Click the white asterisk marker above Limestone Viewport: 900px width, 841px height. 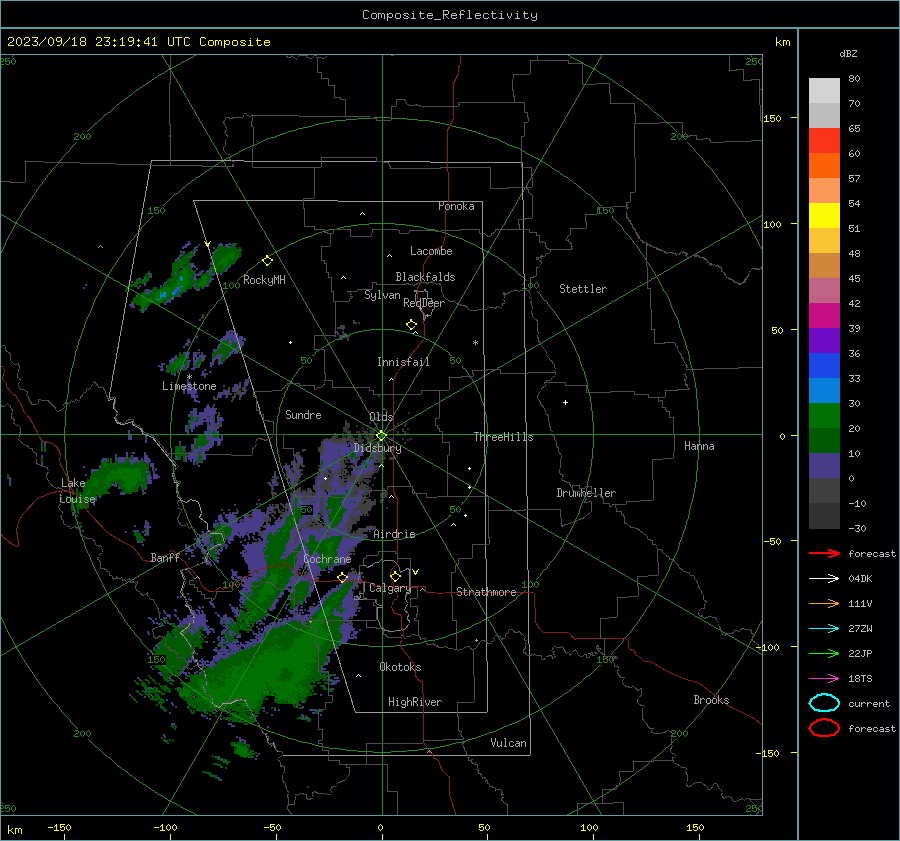point(189,377)
